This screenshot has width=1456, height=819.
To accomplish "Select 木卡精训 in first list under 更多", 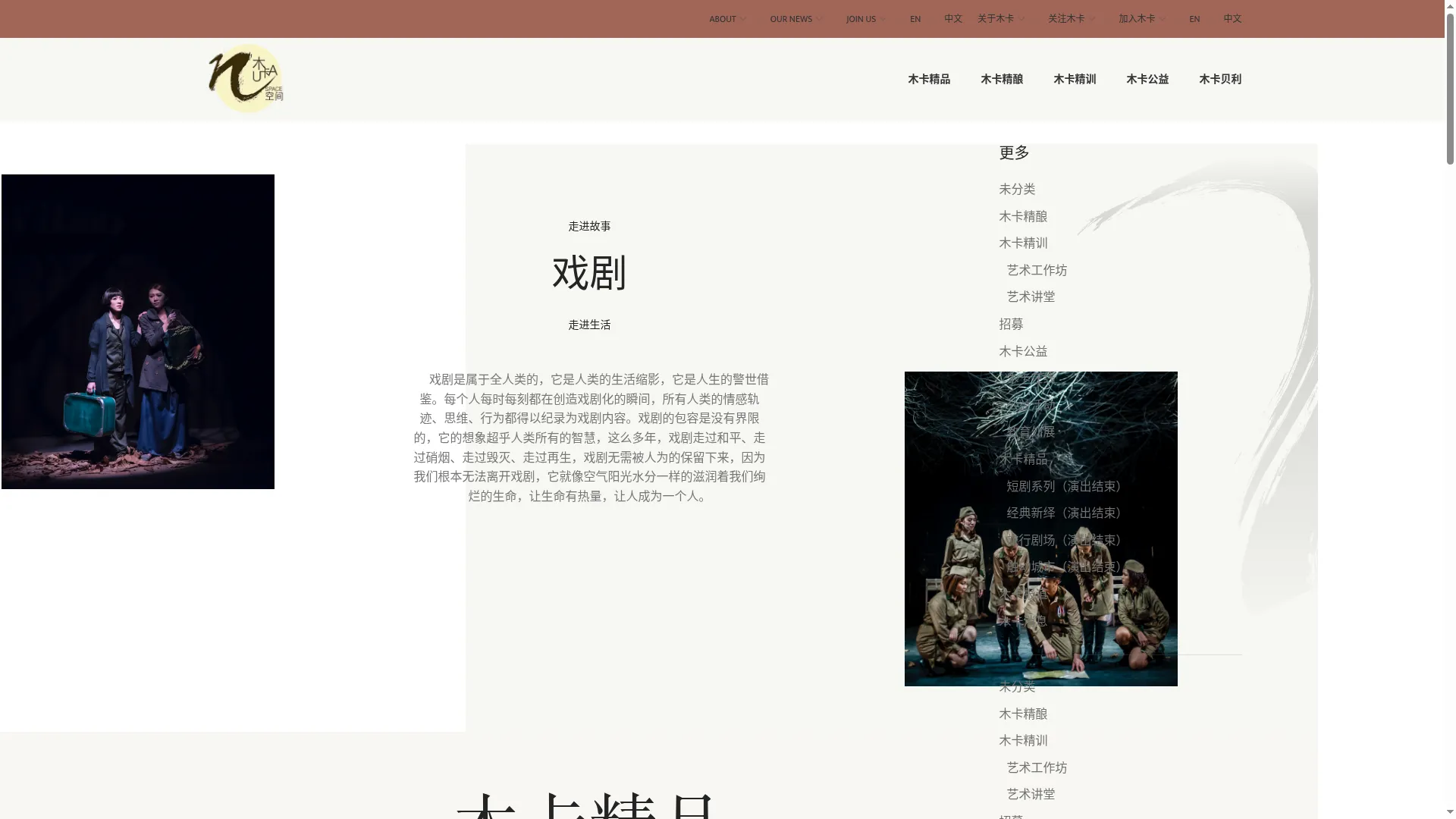I will tap(1023, 243).
